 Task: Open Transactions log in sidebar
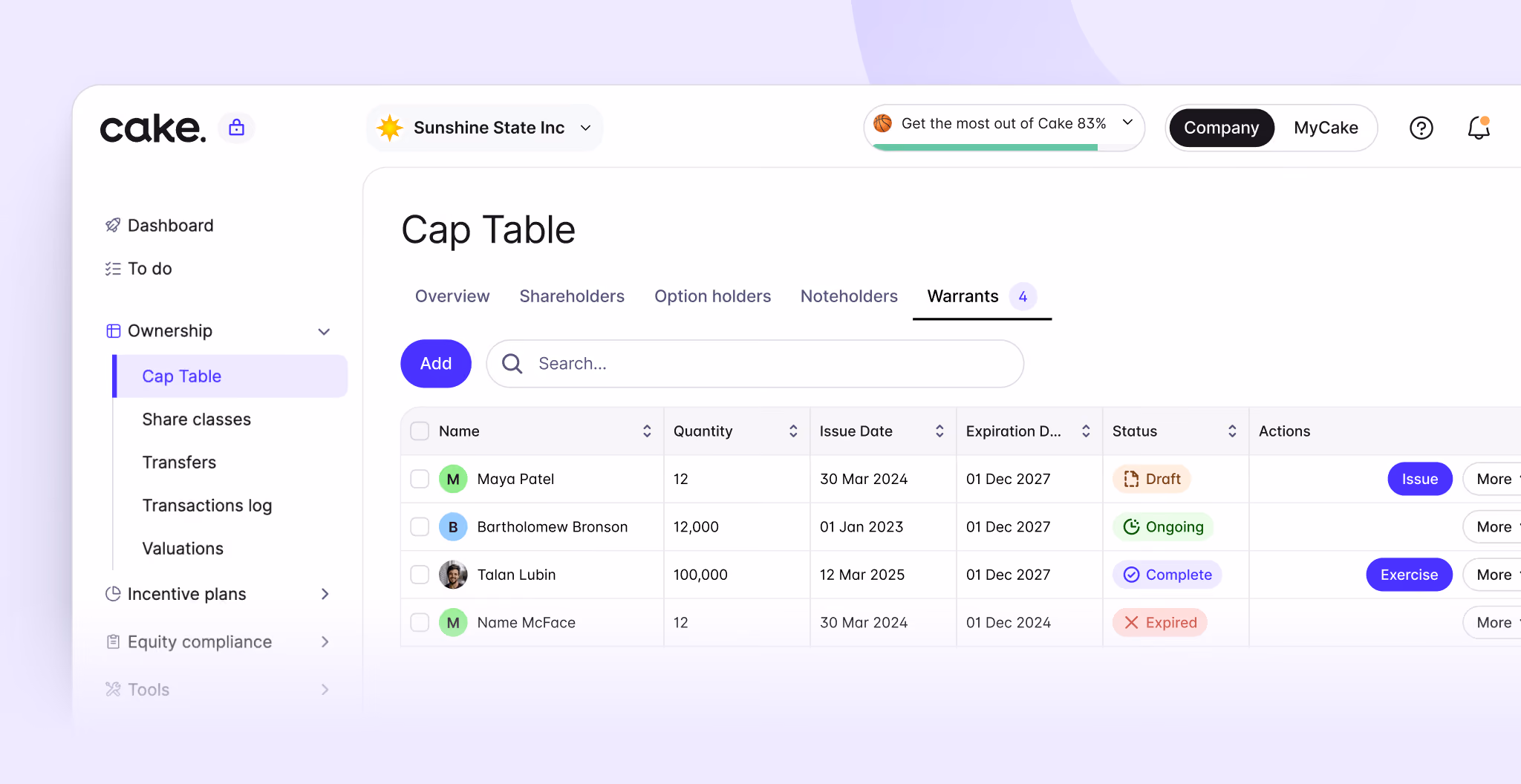206,506
